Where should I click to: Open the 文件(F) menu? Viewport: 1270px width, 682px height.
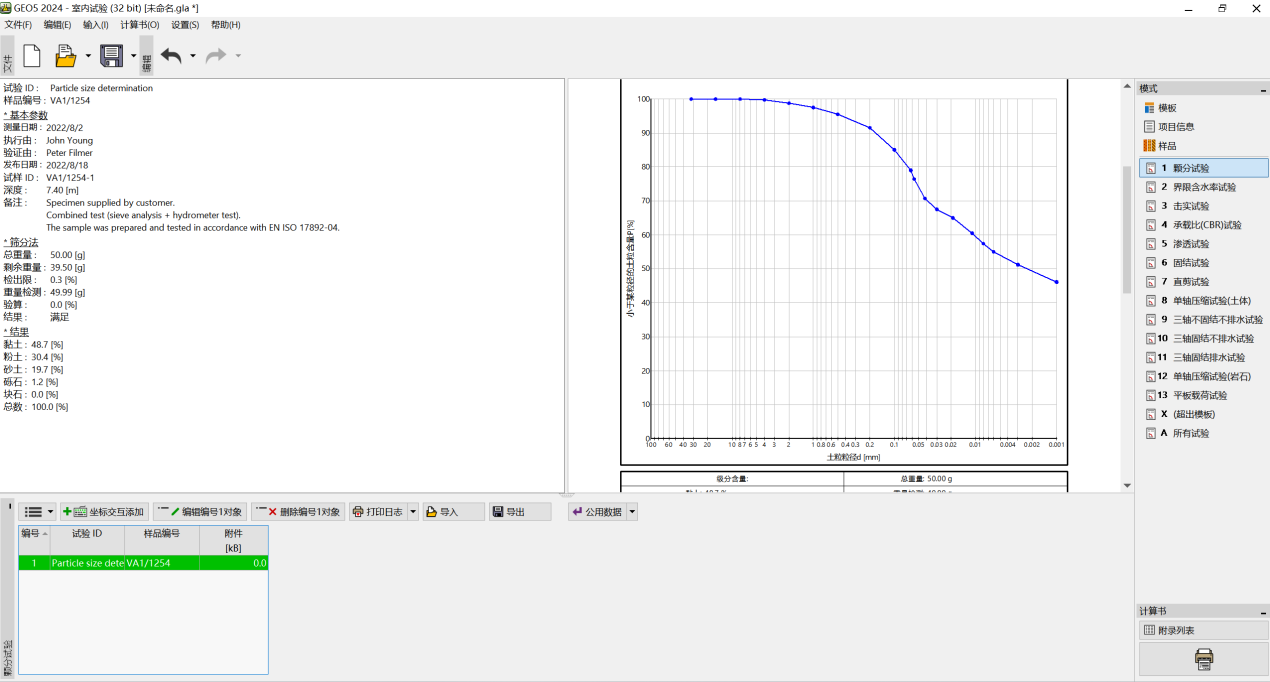tap(18, 25)
